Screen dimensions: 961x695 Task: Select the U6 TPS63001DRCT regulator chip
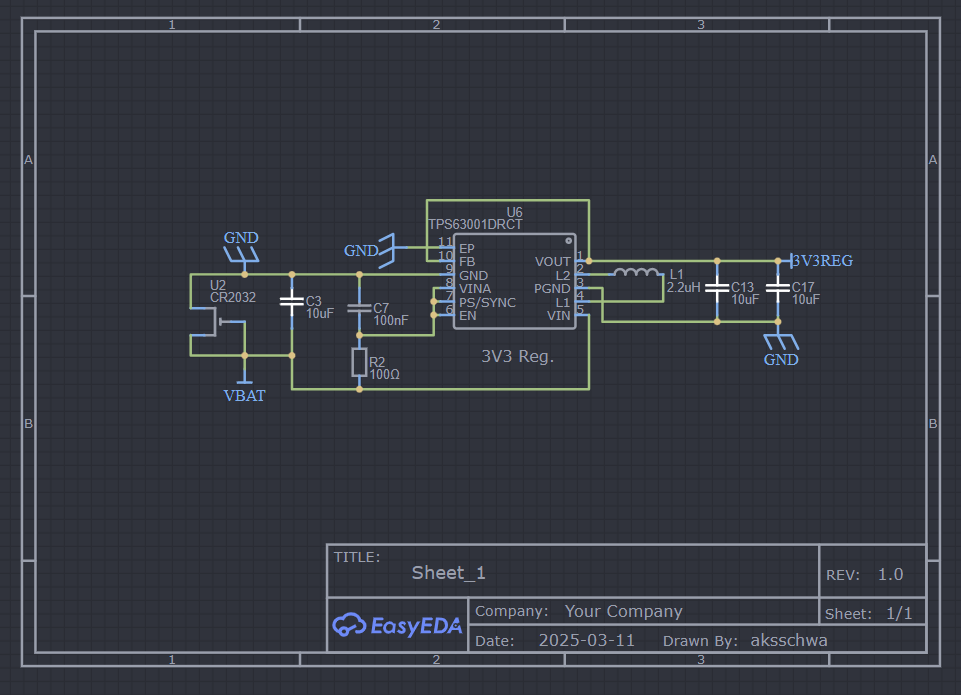(x=514, y=281)
